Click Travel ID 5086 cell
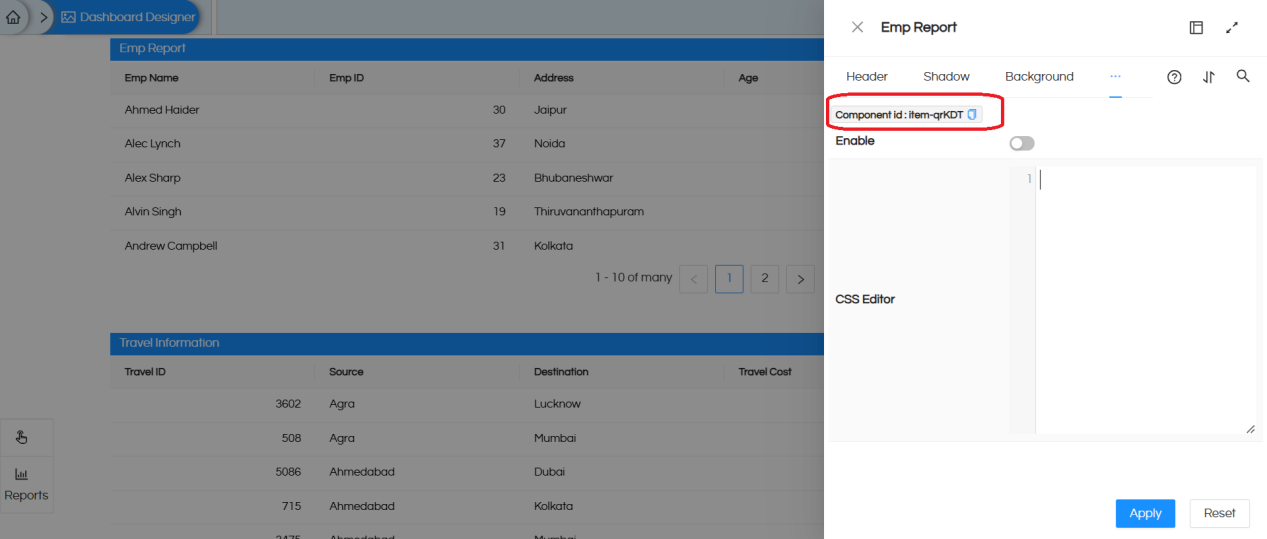 click(x=288, y=472)
